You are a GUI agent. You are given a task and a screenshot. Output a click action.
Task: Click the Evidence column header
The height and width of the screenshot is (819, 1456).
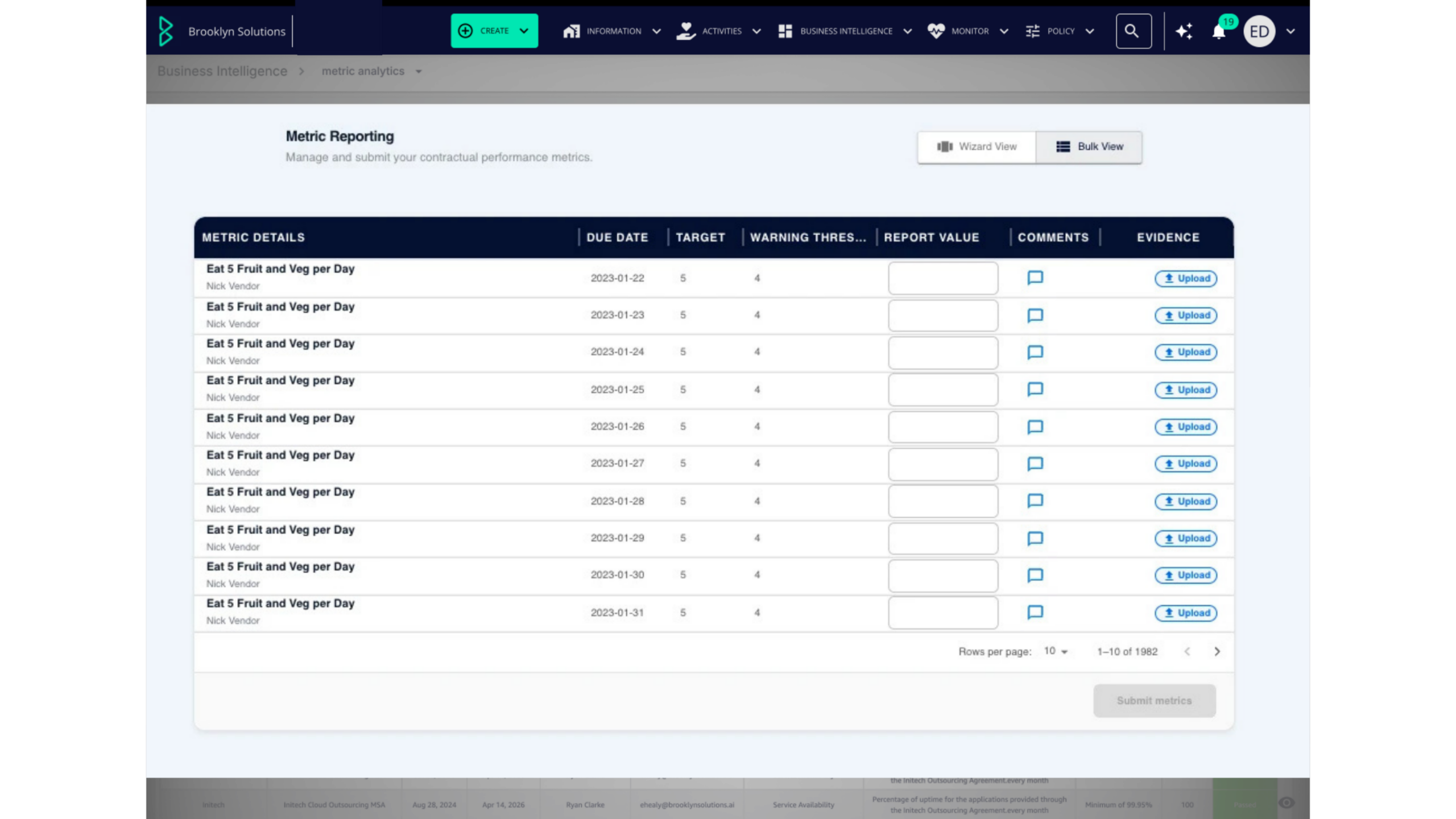1168,237
